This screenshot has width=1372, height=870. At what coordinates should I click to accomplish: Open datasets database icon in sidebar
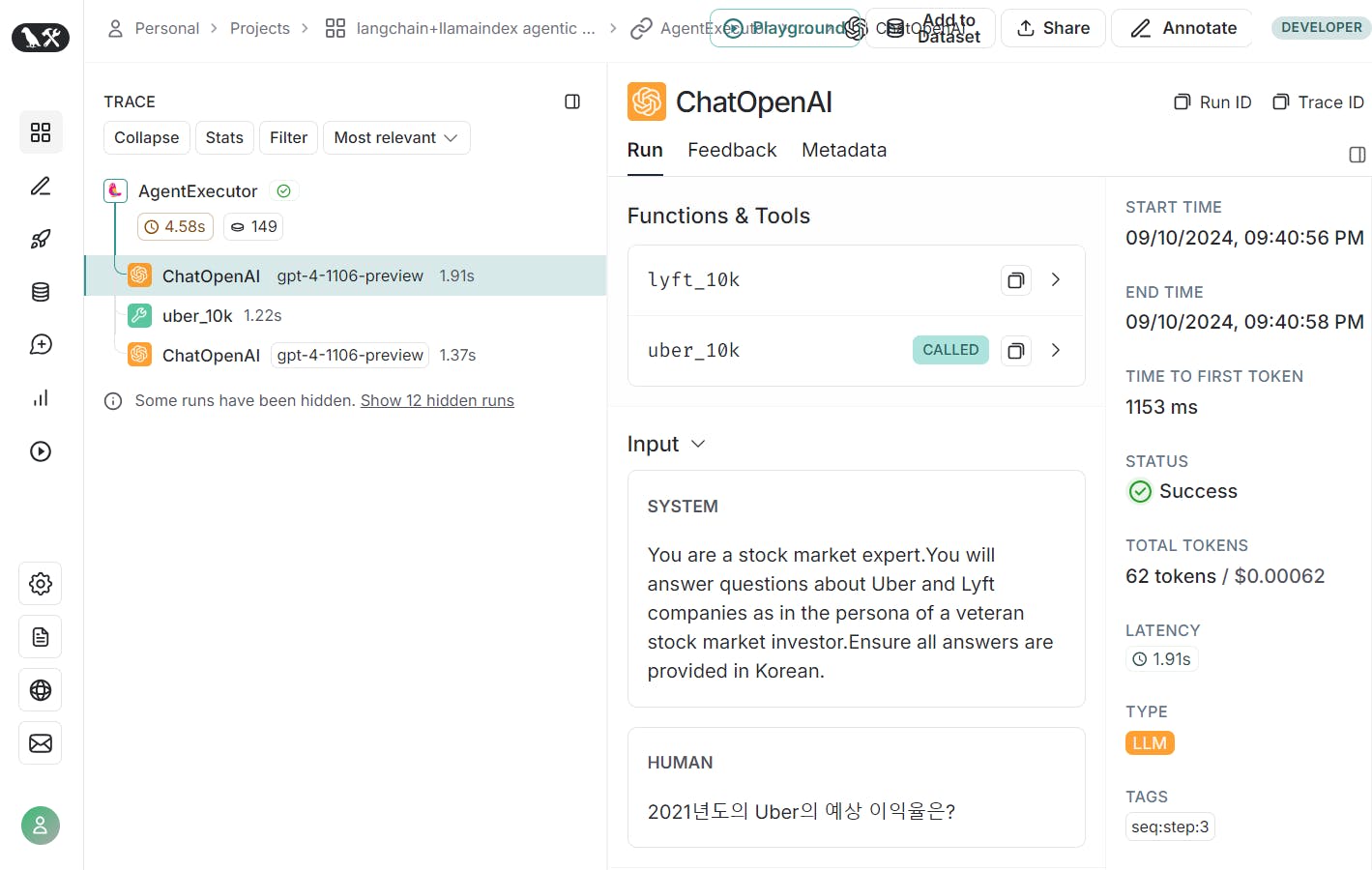click(41, 292)
